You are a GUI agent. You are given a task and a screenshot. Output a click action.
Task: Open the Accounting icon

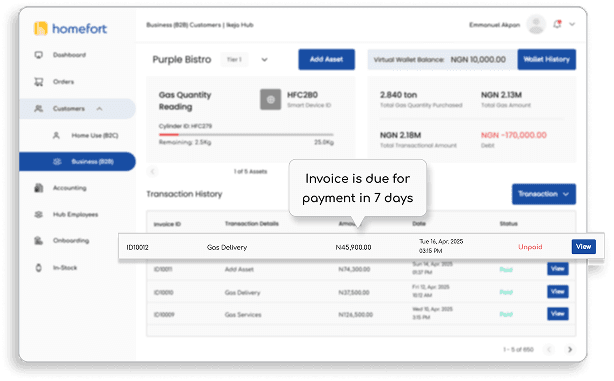click(x=38, y=188)
